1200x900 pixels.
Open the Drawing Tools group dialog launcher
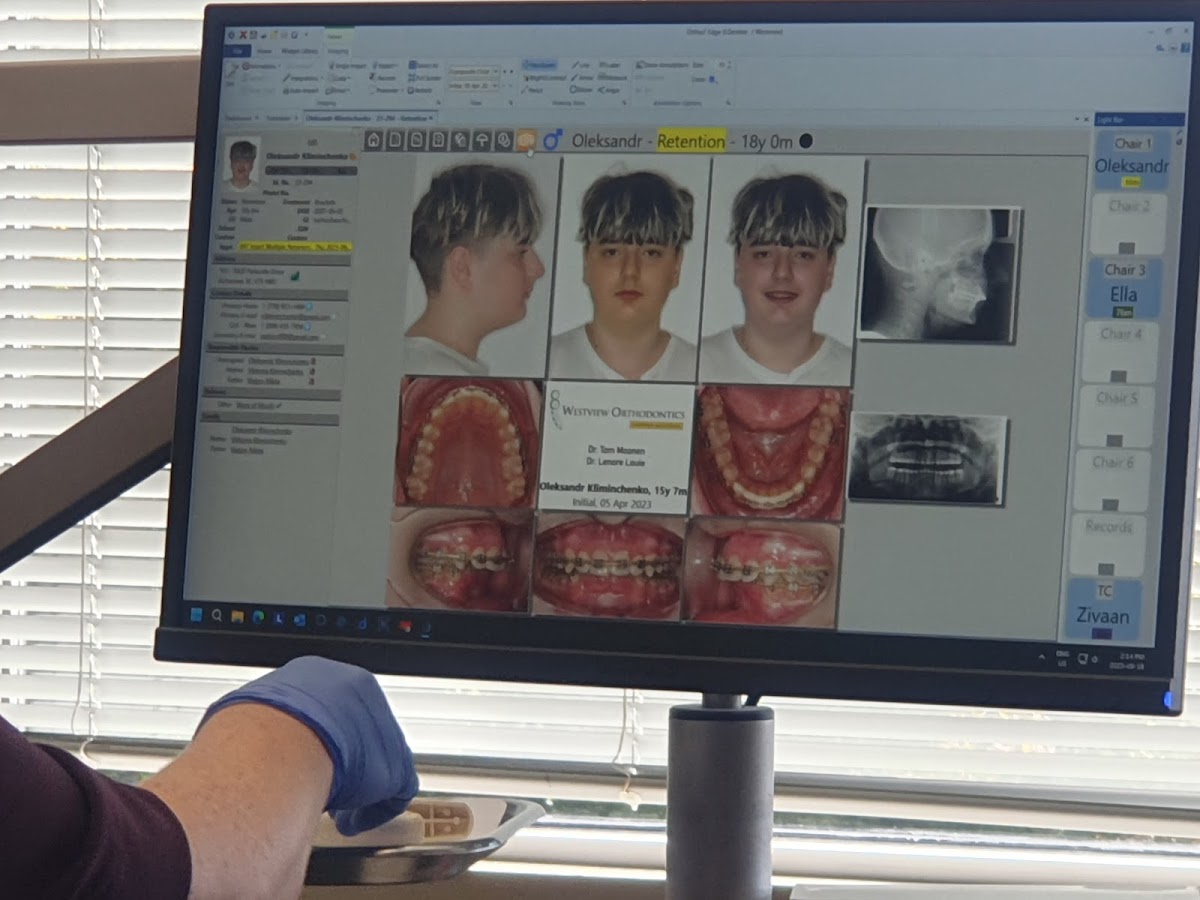(624, 101)
